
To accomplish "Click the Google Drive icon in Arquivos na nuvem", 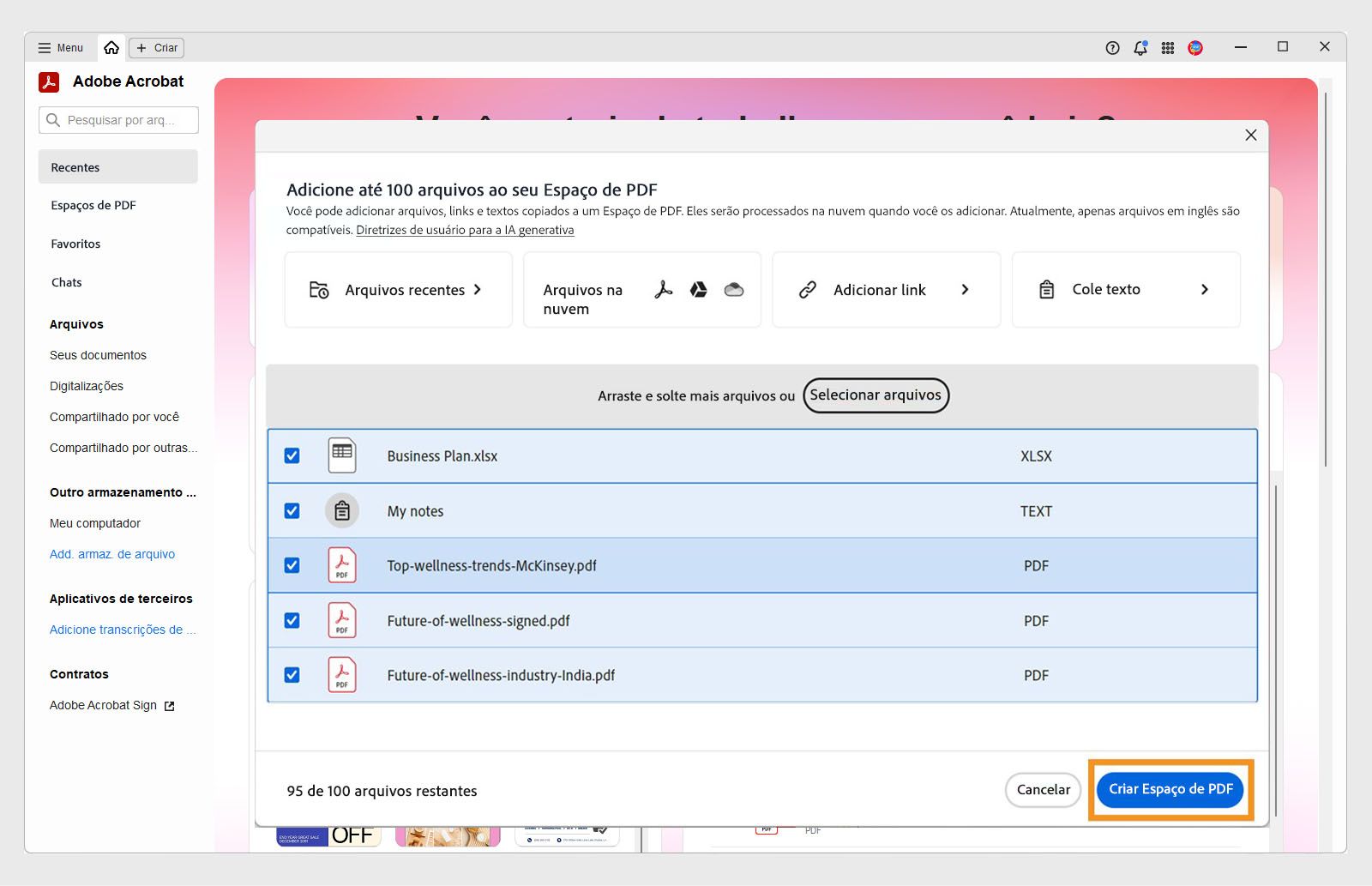I will [698, 290].
